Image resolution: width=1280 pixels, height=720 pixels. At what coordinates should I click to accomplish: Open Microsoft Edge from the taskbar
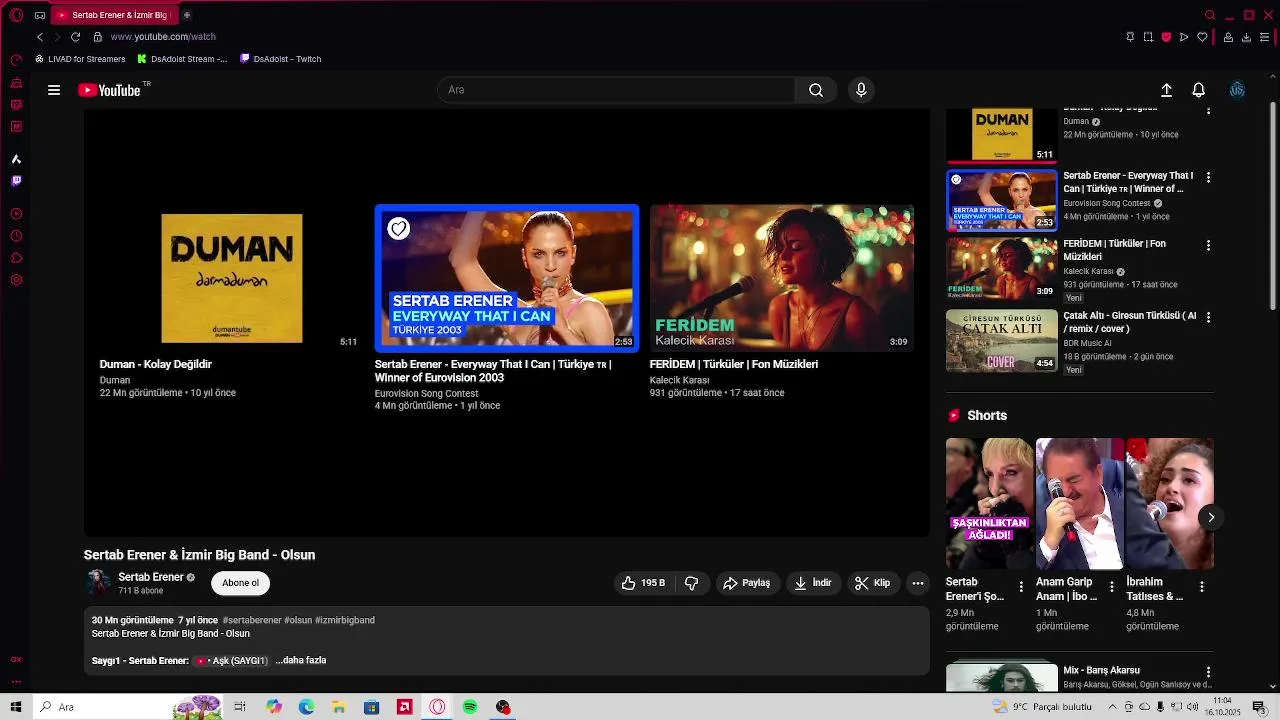tap(306, 707)
